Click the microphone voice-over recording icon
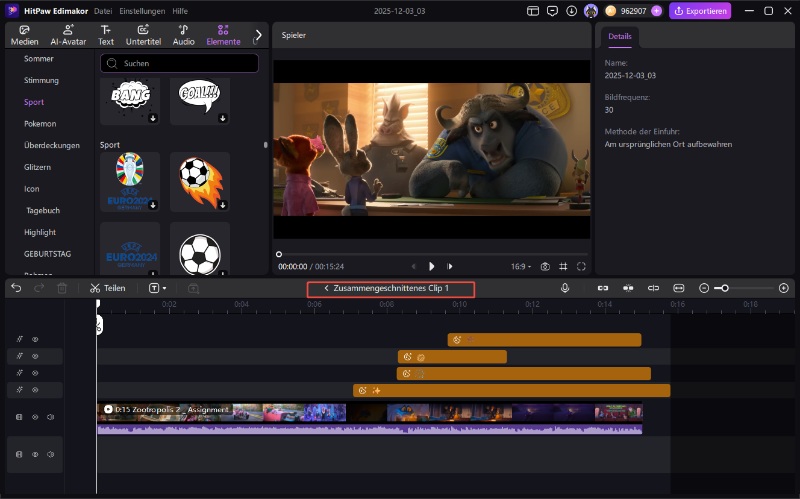Viewport: 800px width, 499px height. [565, 288]
